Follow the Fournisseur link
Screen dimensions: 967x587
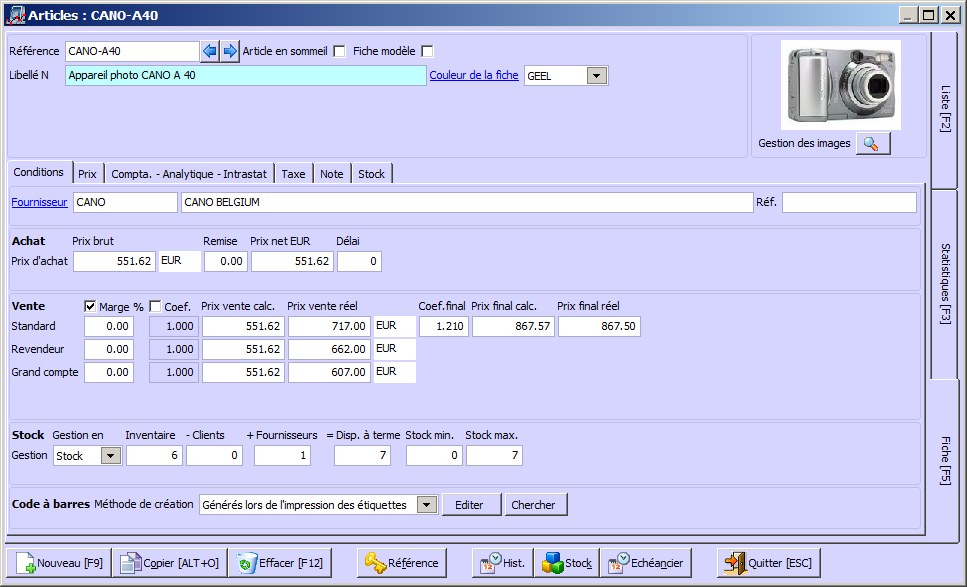pyautogui.click(x=39, y=202)
